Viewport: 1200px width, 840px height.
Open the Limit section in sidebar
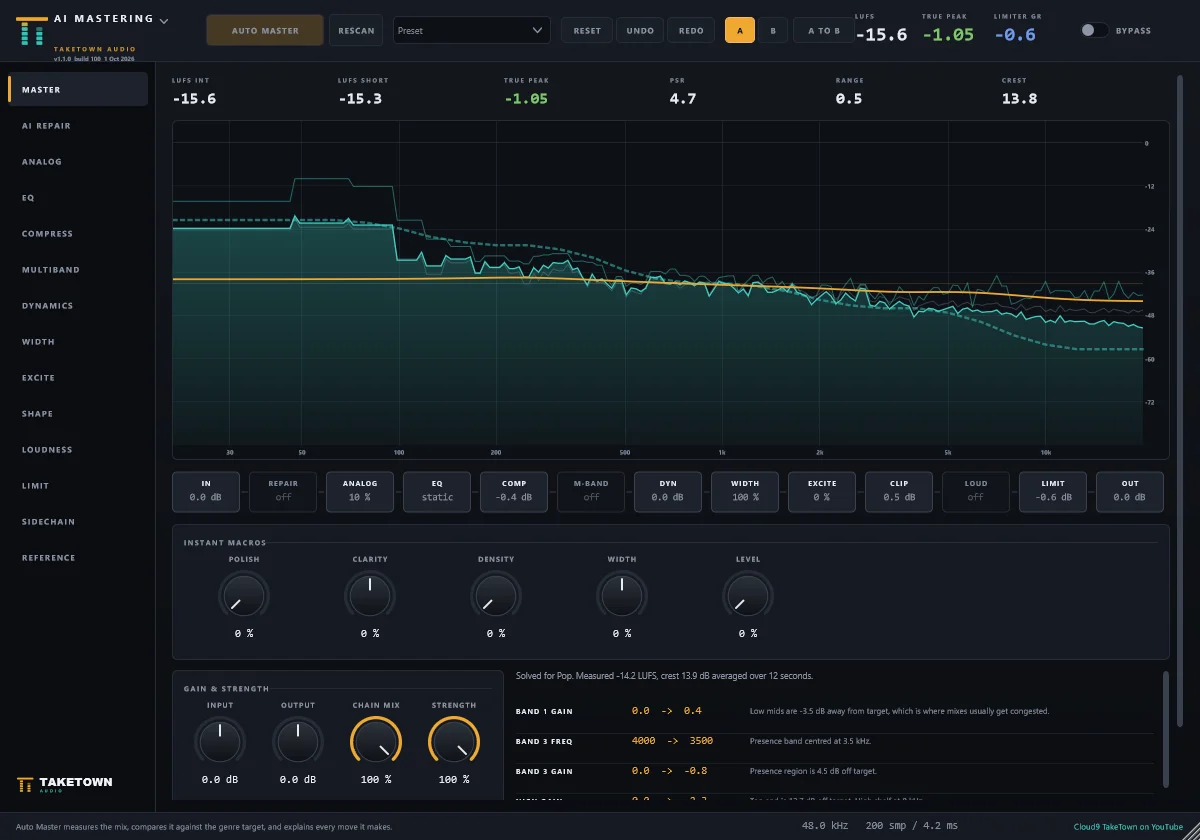tap(78, 485)
